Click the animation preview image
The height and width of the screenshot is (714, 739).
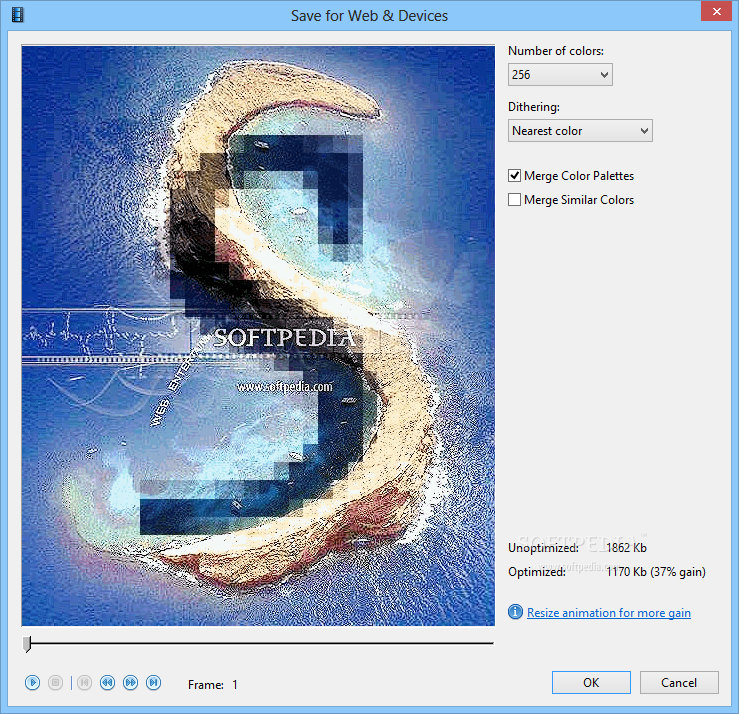[x=258, y=336]
